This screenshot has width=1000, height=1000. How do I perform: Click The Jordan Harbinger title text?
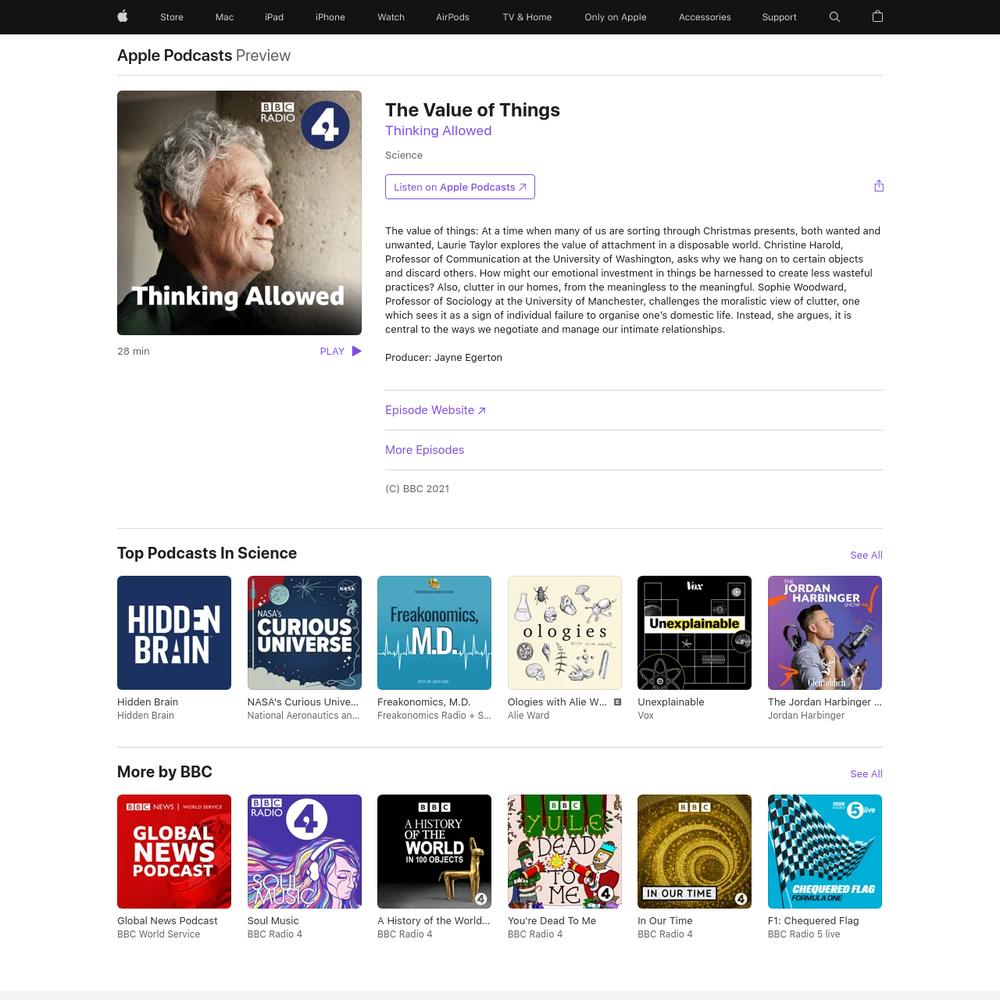825,702
